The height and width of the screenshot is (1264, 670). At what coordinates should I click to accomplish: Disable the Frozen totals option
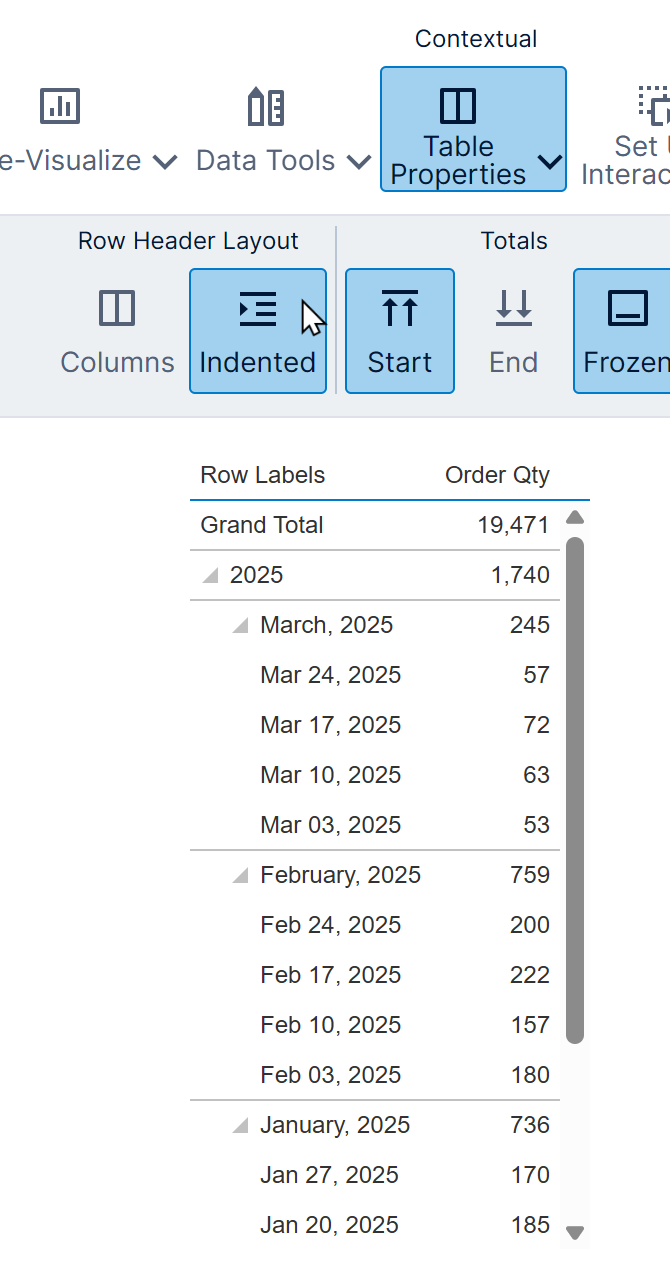[x=628, y=330]
